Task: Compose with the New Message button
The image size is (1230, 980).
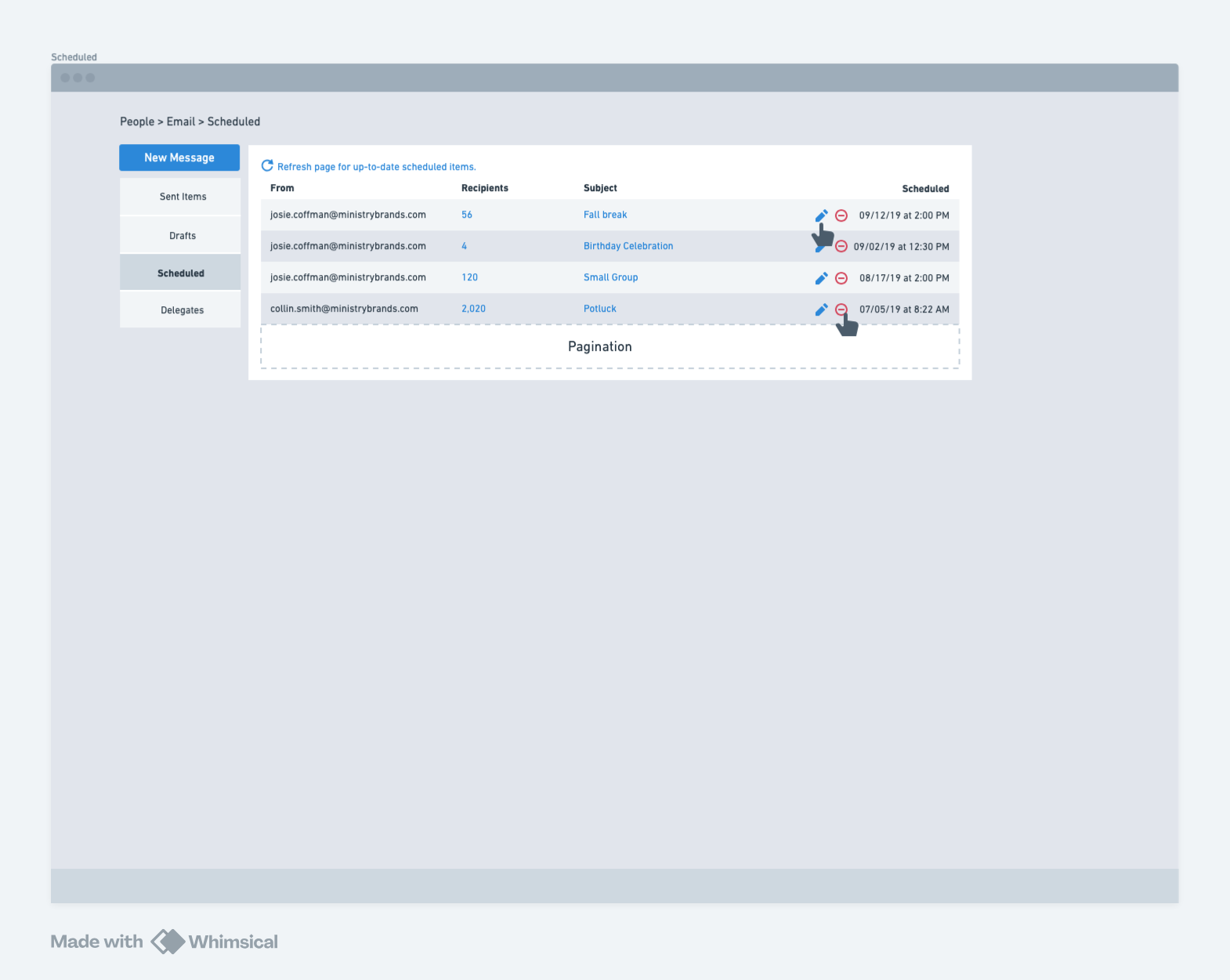Action: pos(179,157)
